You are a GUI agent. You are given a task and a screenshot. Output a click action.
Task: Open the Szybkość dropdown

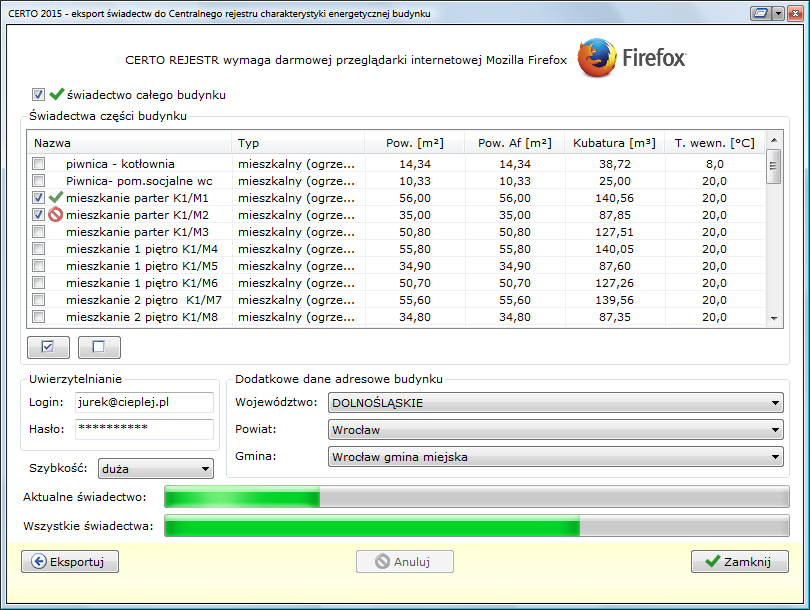[x=155, y=469]
